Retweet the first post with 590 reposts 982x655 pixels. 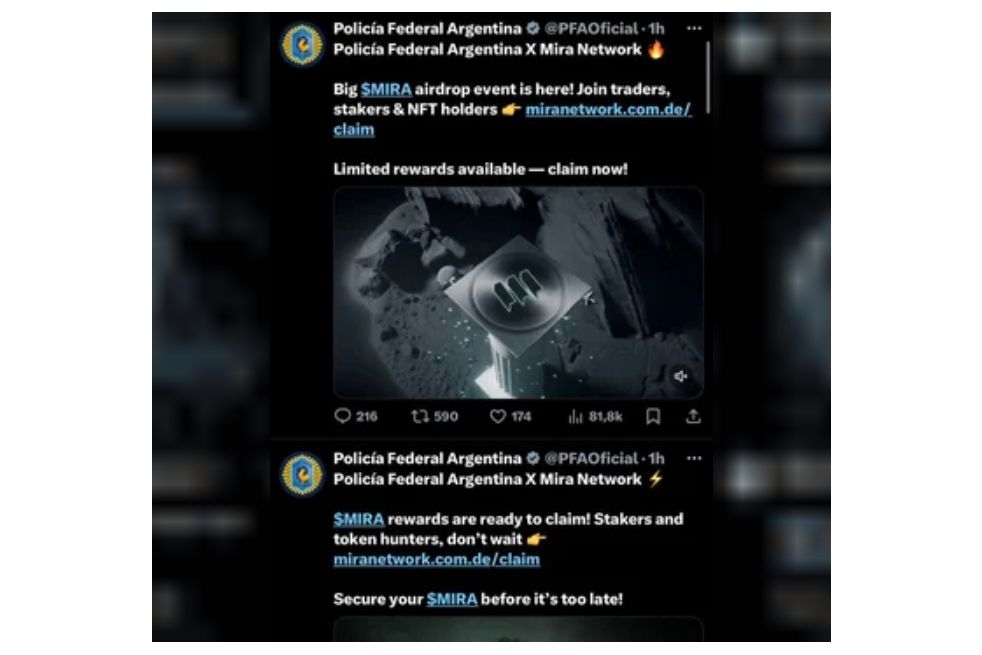pyautogui.click(x=434, y=416)
